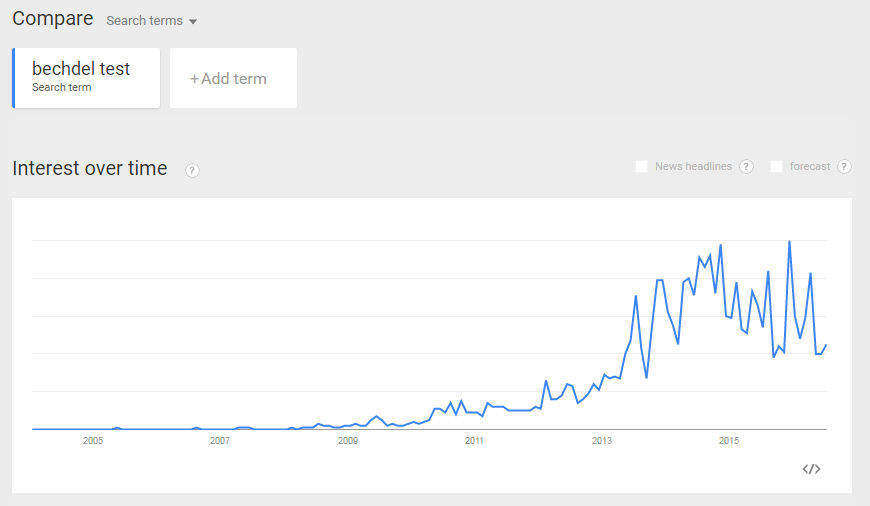Click the 2013 axis year label
This screenshot has height=506, width=870.
pos(602,440)
